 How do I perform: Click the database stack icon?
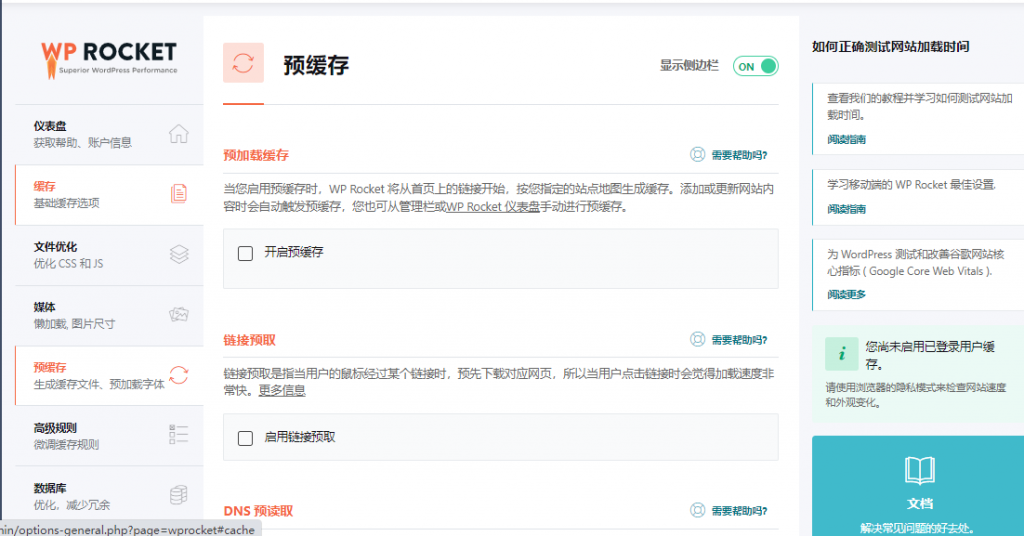coord(179,495)
